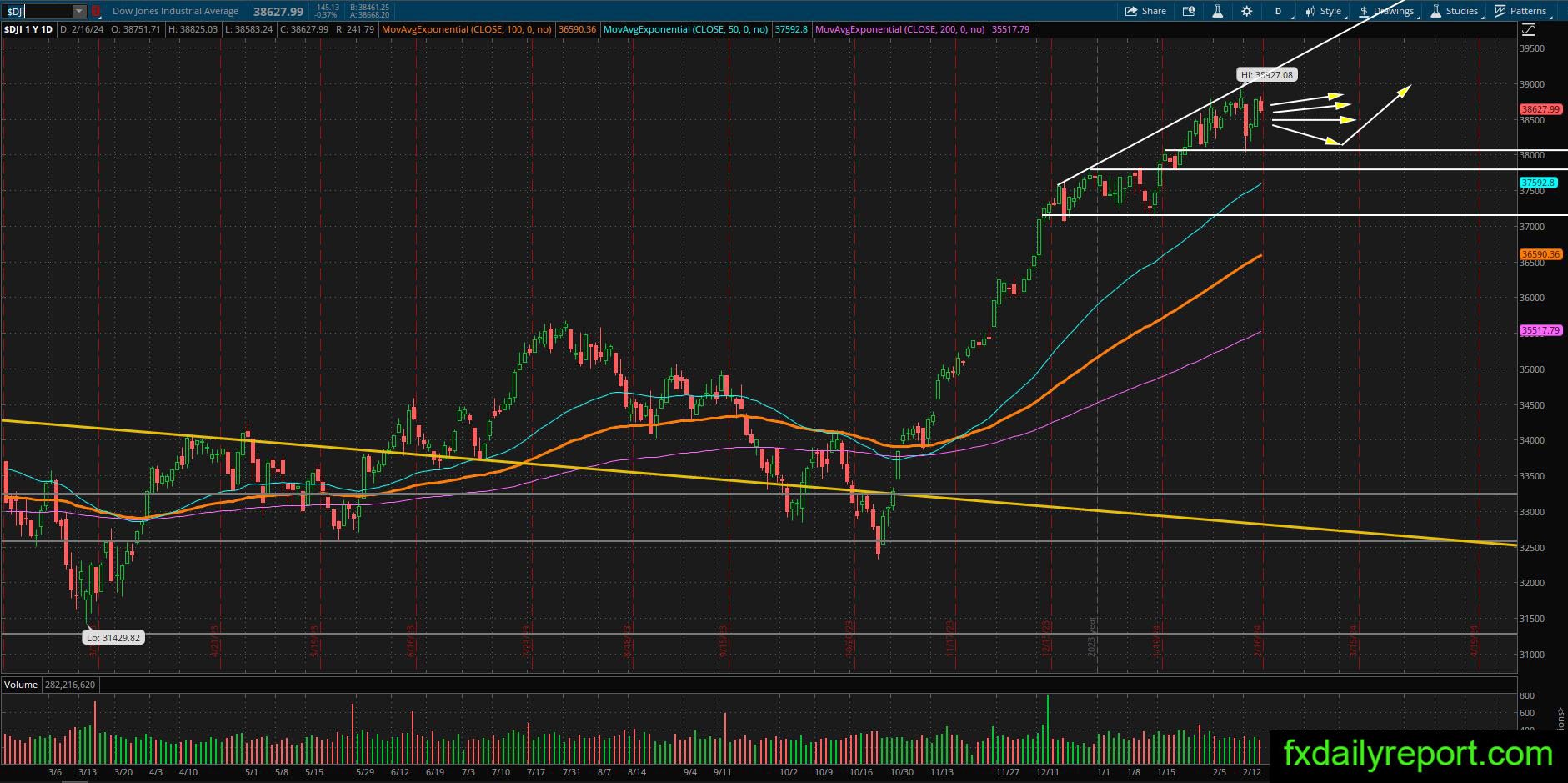Click the Studies flask icon
This screenshot has height=783, width=1568.
[1436, 11]
